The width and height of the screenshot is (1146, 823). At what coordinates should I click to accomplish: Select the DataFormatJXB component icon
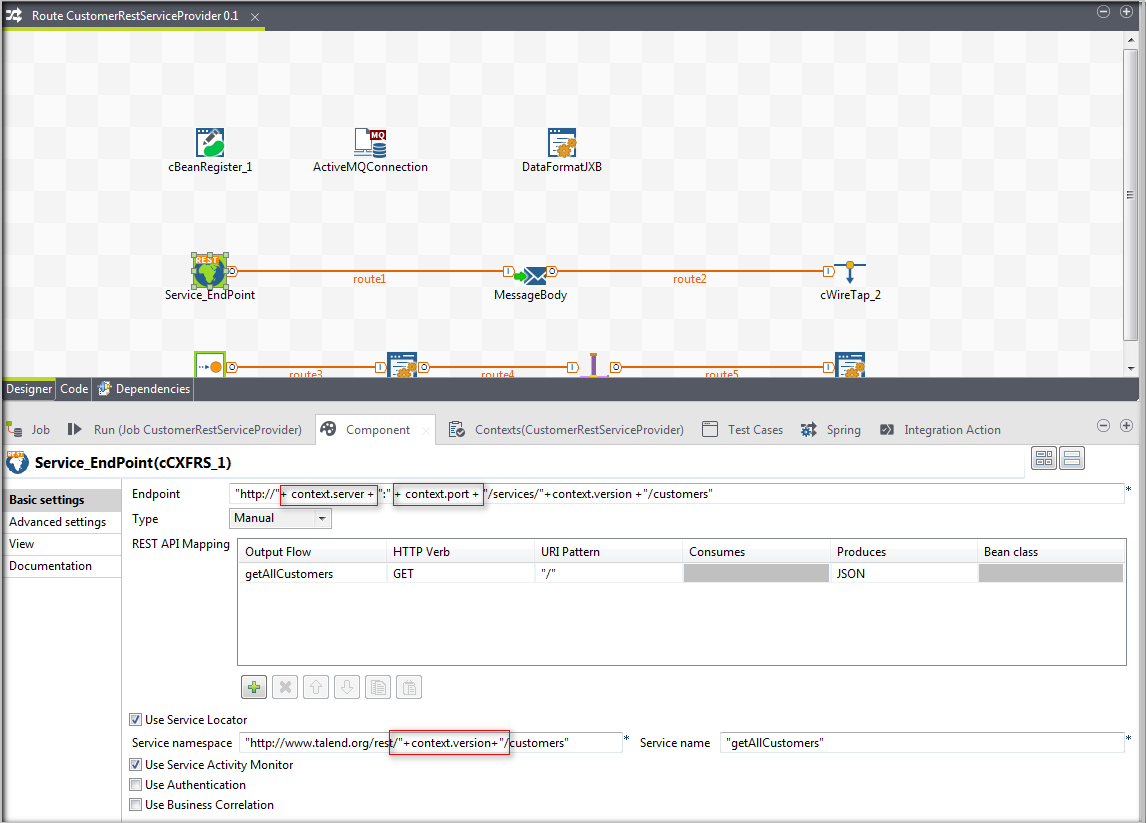pyautogui.click(x=562, y=143)
